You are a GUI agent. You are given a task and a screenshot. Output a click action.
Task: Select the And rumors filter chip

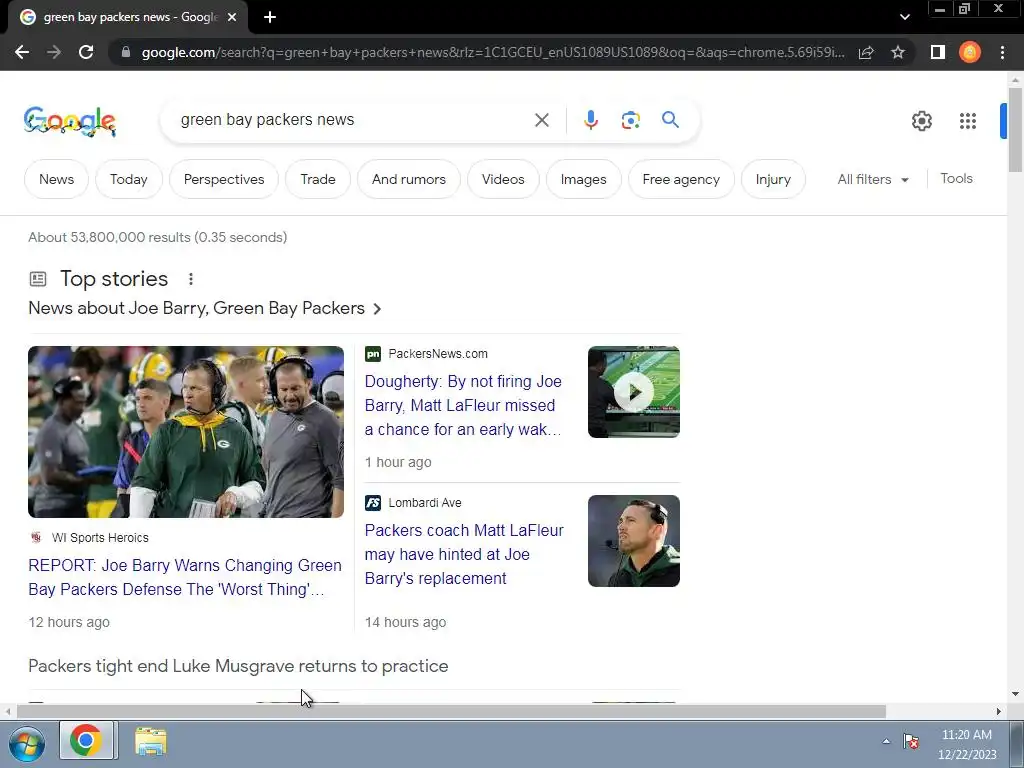[409, 179]
